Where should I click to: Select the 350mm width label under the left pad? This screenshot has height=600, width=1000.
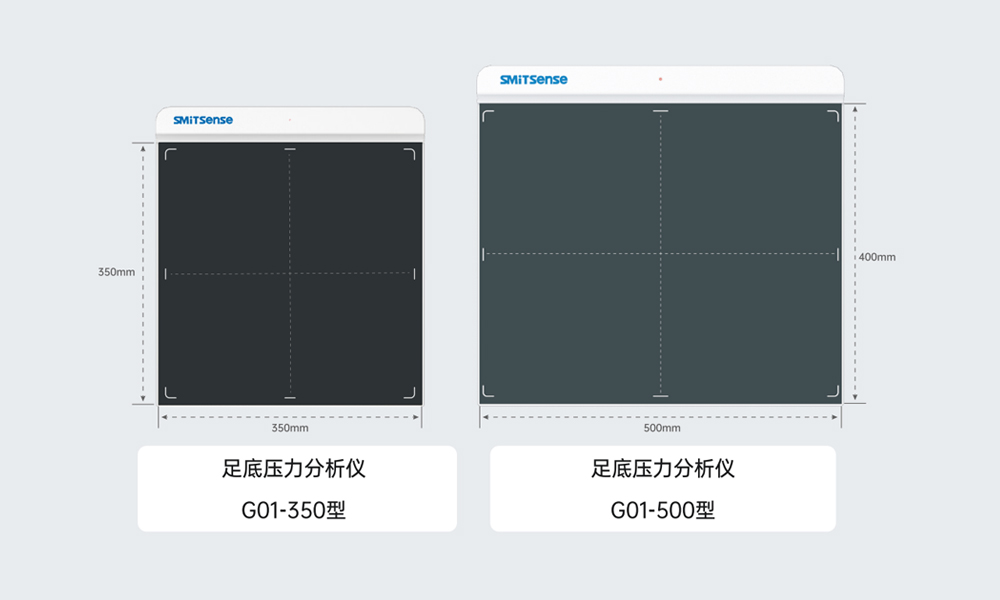pyautogui.click(x=290, y=428)
